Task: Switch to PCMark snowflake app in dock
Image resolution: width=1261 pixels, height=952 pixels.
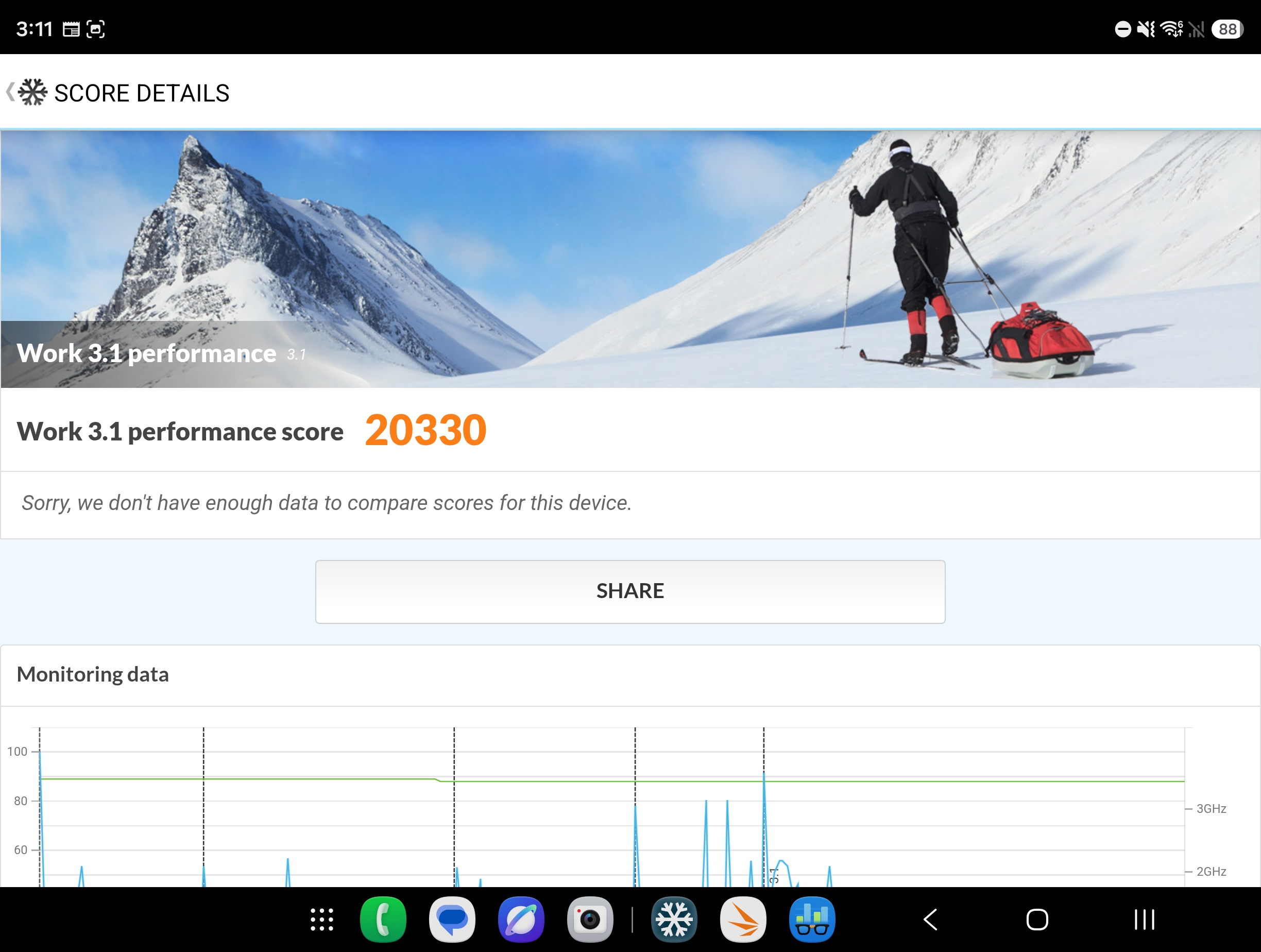Action: tap(674, 920)
